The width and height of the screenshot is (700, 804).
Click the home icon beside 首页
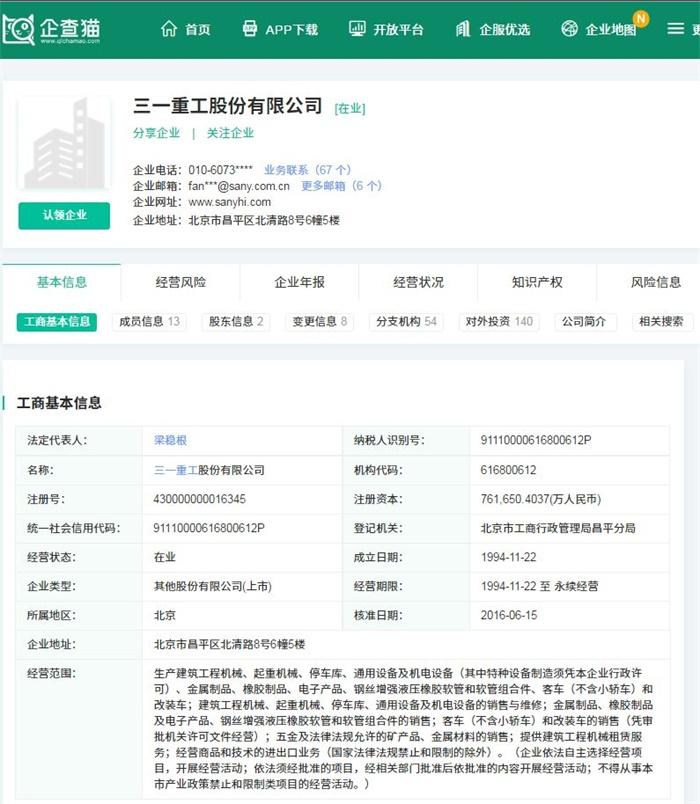169,29
